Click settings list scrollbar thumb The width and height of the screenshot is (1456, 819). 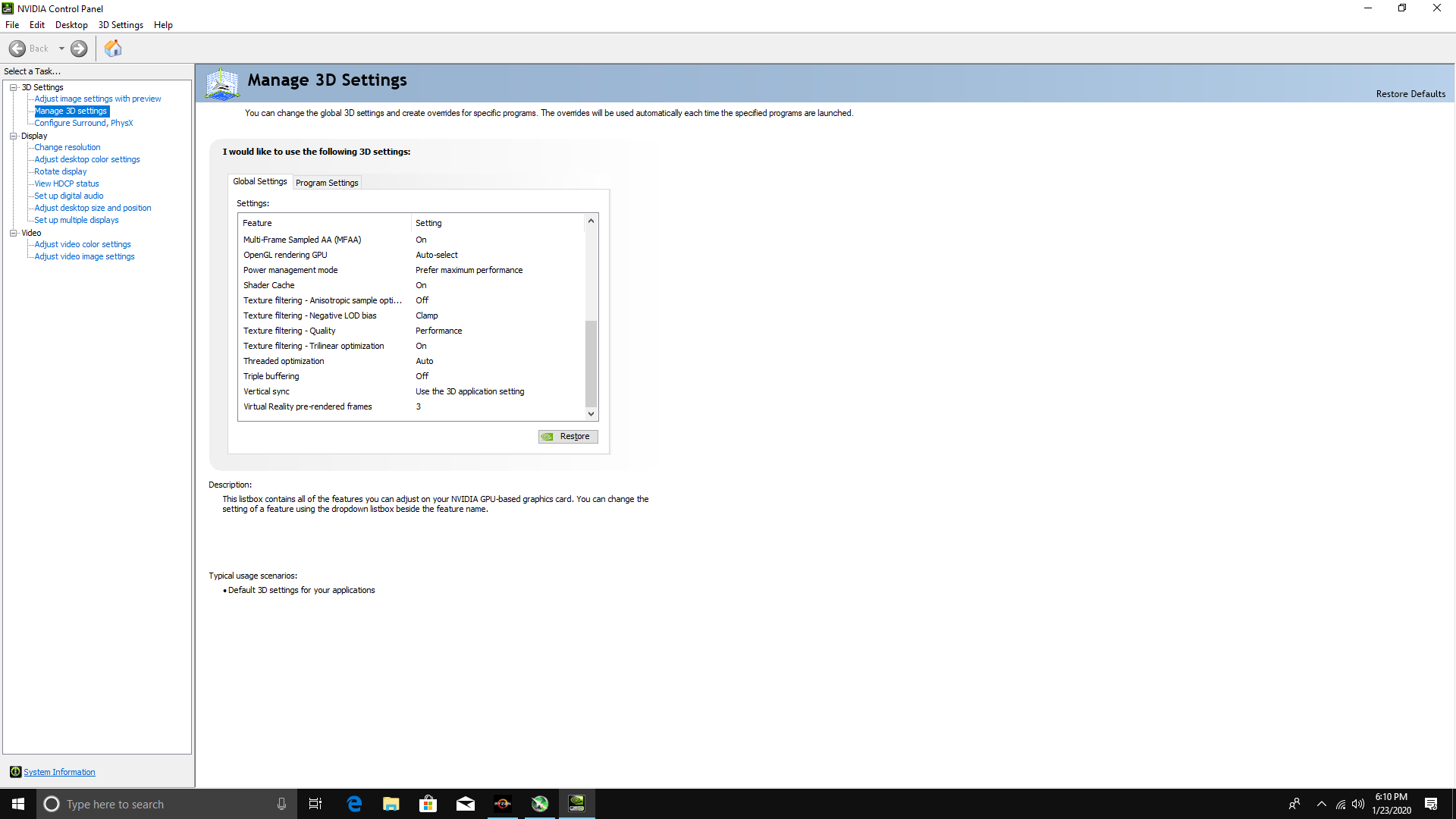(591, 364)
